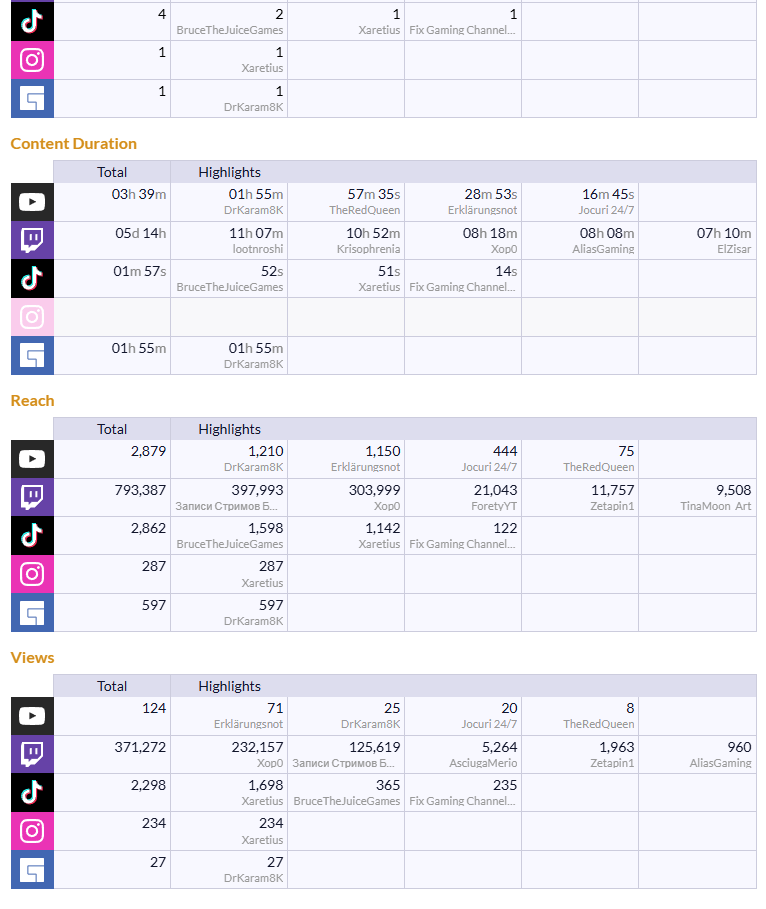
Task: Click the TikTok icon in Views section
Action: click(x=32, y=793)
